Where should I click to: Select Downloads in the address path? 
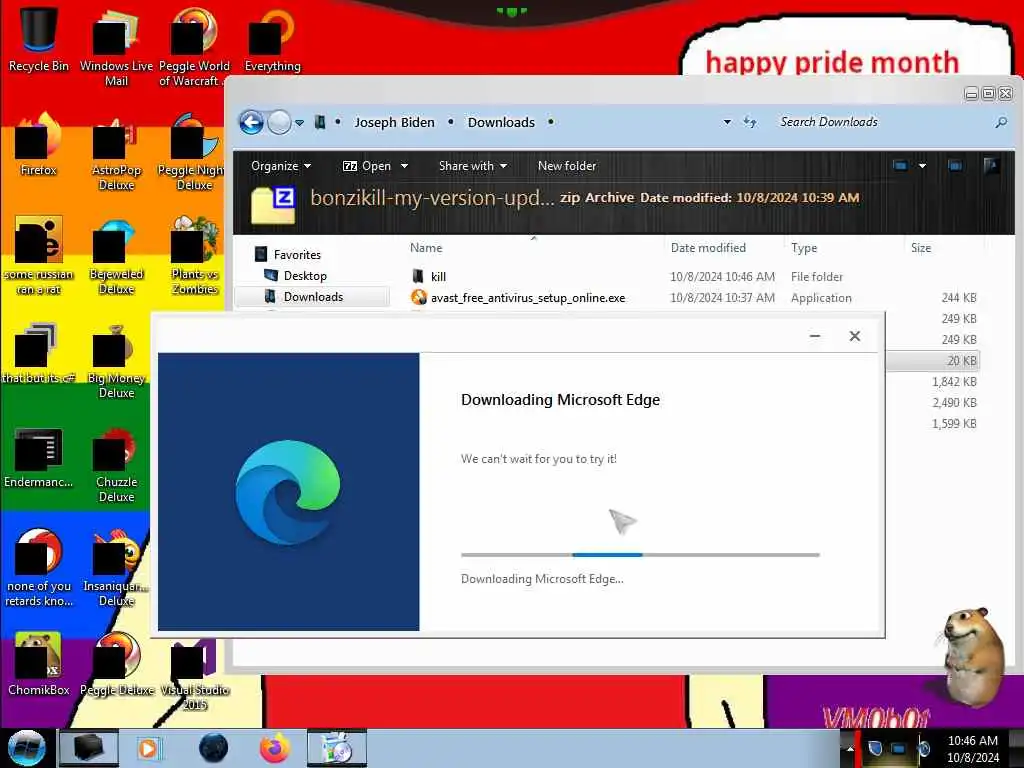pos(501,122)
